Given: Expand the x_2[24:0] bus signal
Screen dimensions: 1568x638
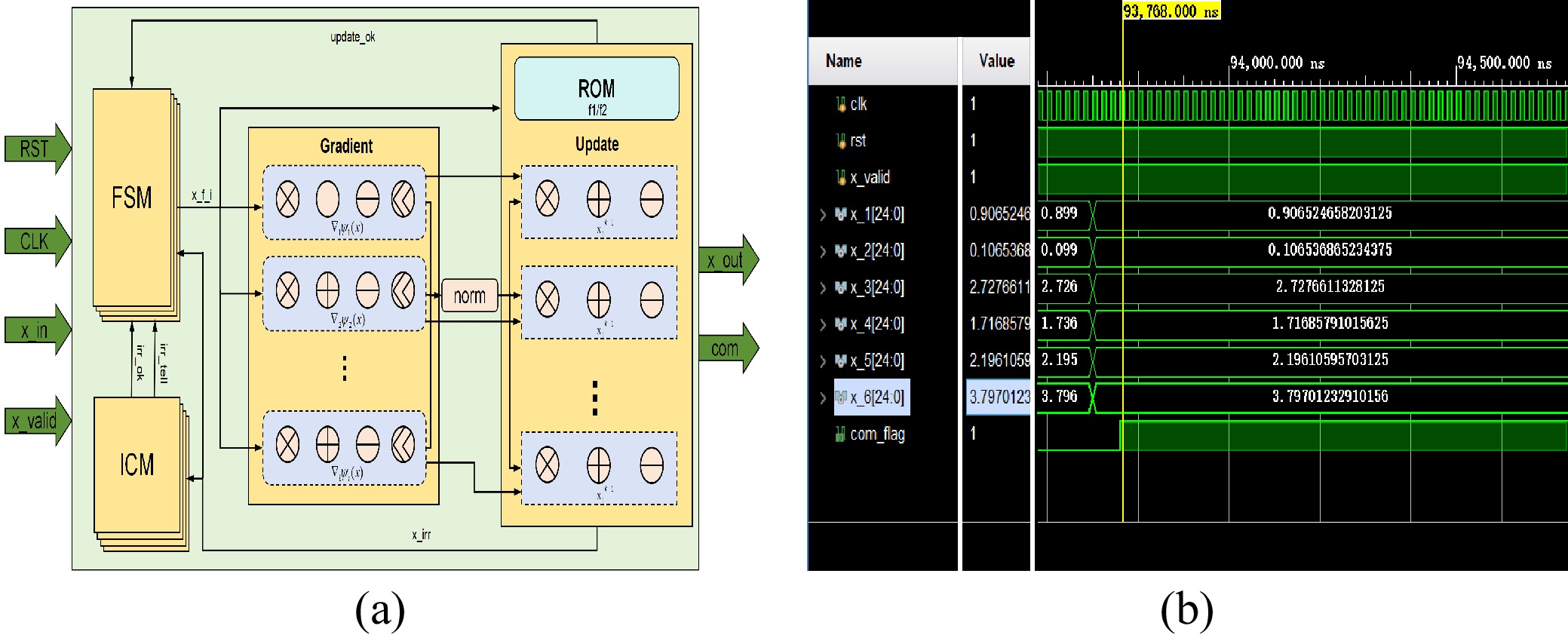Looking at the screenshot, I should click(823, 251).
